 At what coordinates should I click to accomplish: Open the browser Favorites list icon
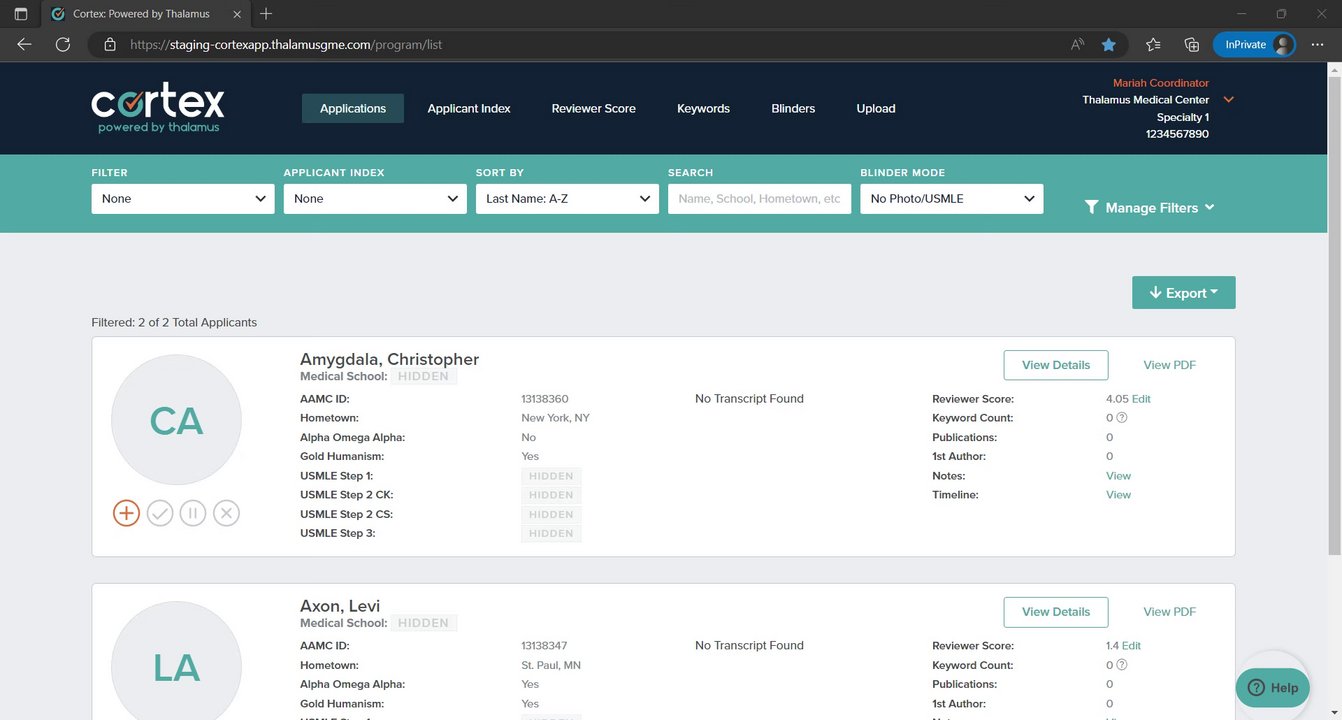tap(1153, 44)
